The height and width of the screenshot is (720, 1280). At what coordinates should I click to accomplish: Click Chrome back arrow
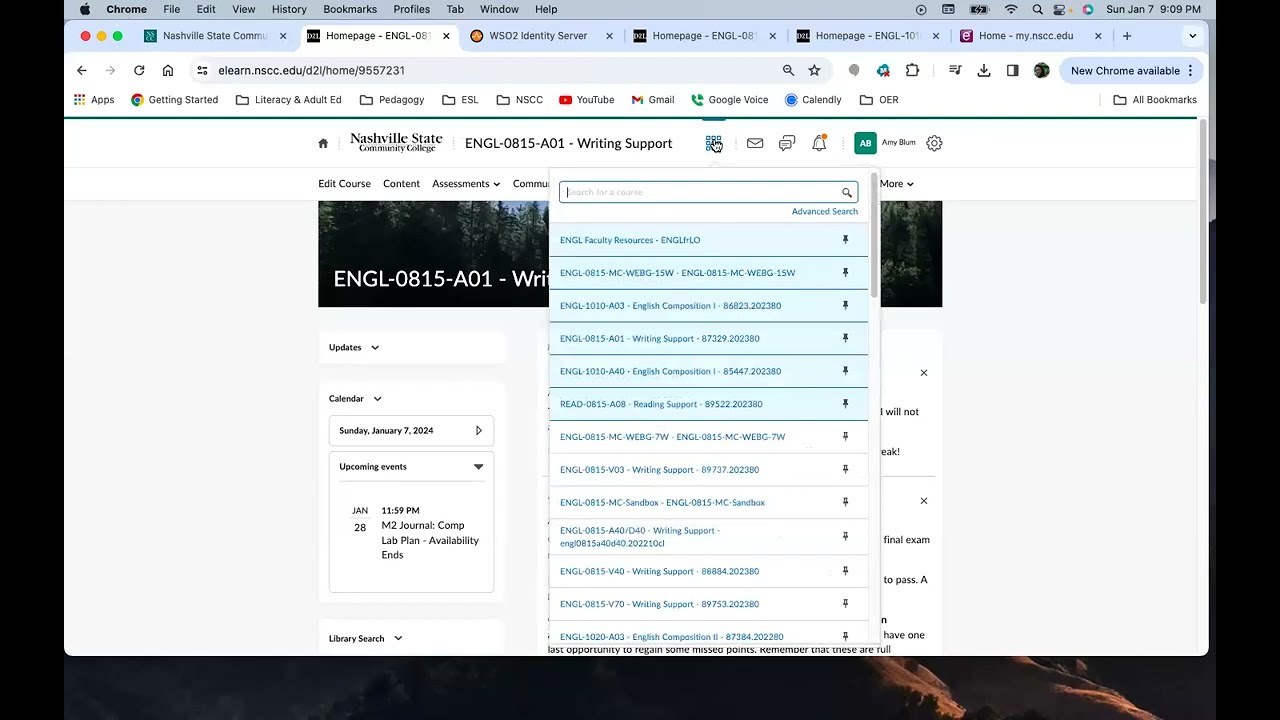click(82, 70)
